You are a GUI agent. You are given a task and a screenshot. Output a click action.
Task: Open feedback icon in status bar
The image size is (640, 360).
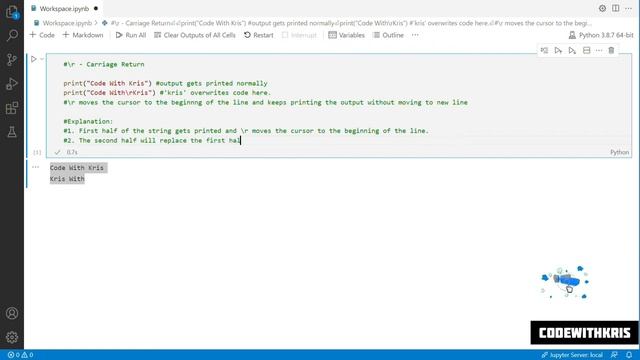pos(614,355)
